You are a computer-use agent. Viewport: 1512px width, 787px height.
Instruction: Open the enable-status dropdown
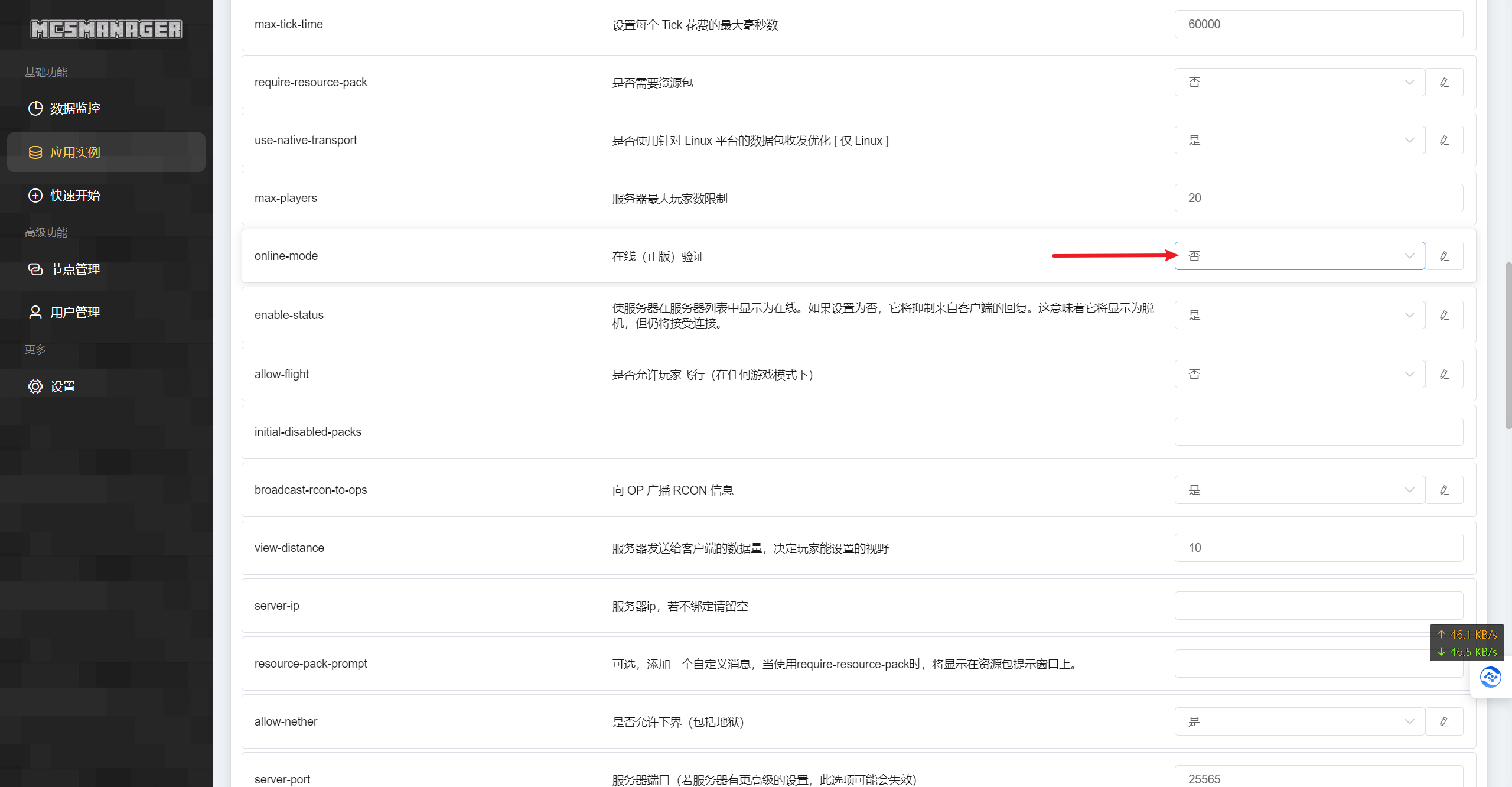[1299, 315]
